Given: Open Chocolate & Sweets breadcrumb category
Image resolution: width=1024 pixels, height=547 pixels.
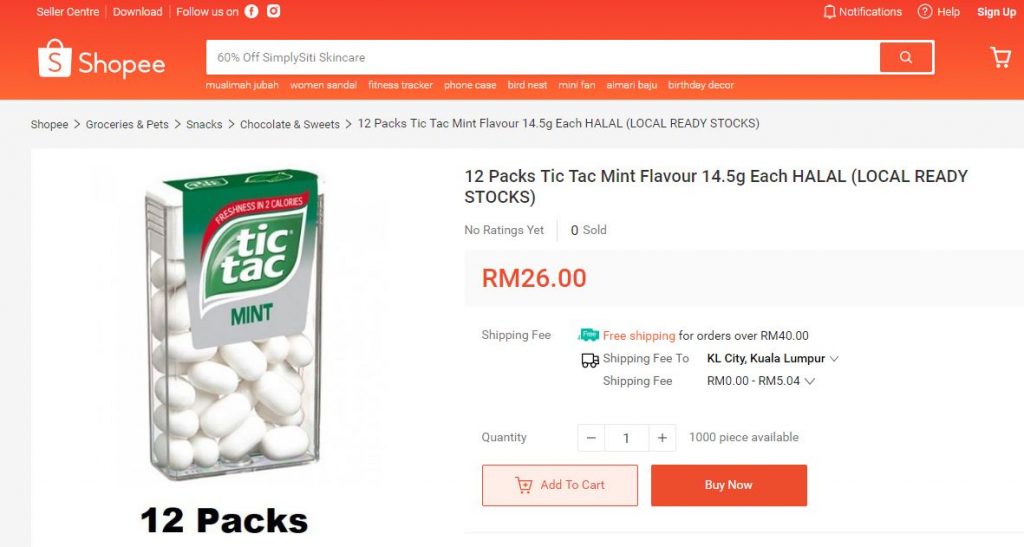Looking at the screenshot, I should click(x=290, y=124).
